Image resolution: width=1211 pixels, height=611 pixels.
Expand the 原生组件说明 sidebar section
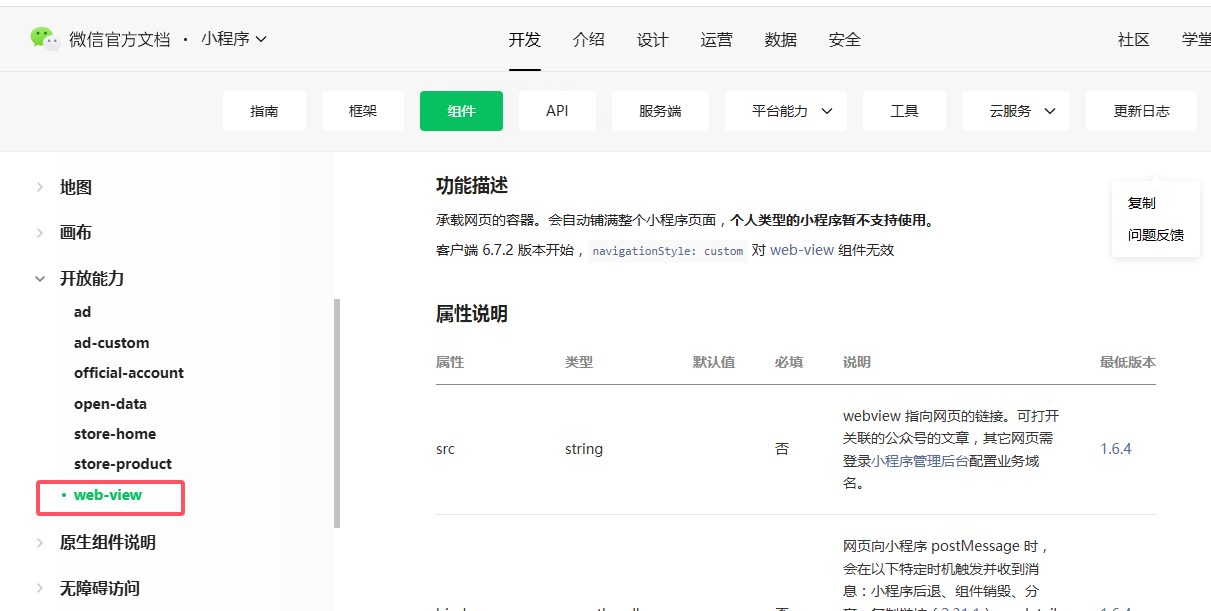pos(107,543)
